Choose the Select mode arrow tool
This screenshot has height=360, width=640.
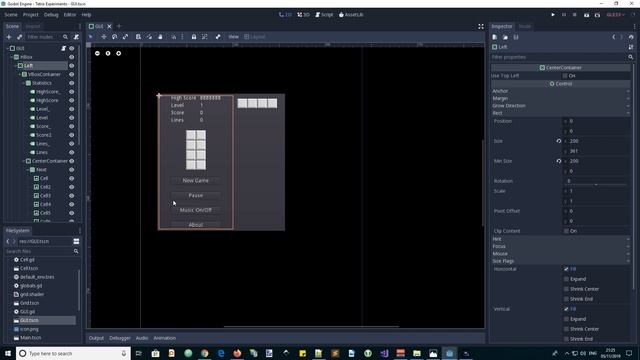[x=91, y=37]
